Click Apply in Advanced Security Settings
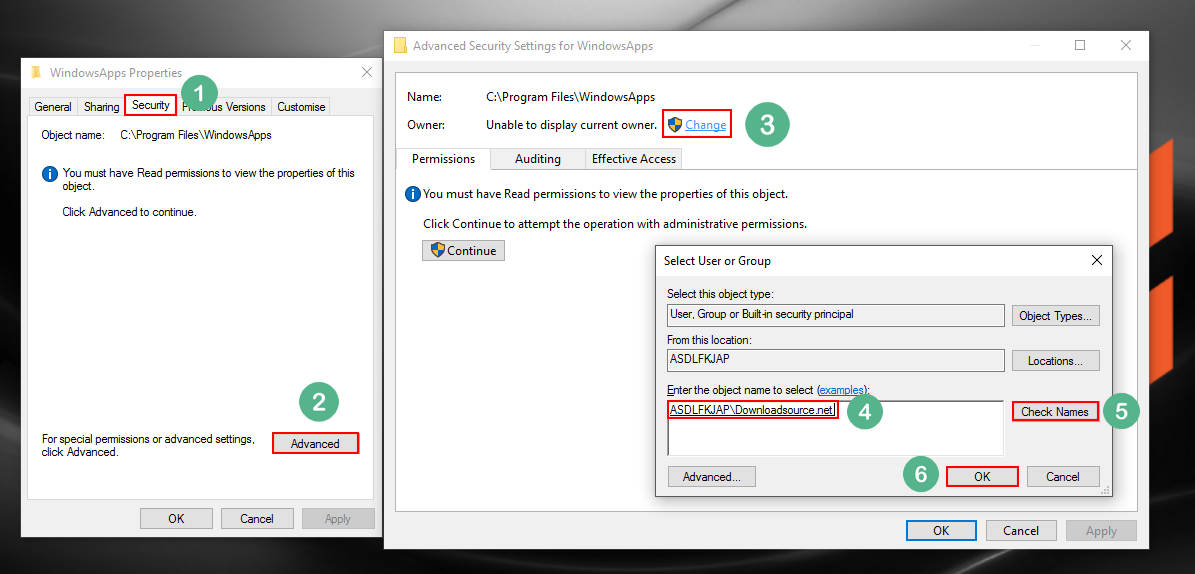The width and height of the screenshot is (1195, 574). (x=1101, y=531)
